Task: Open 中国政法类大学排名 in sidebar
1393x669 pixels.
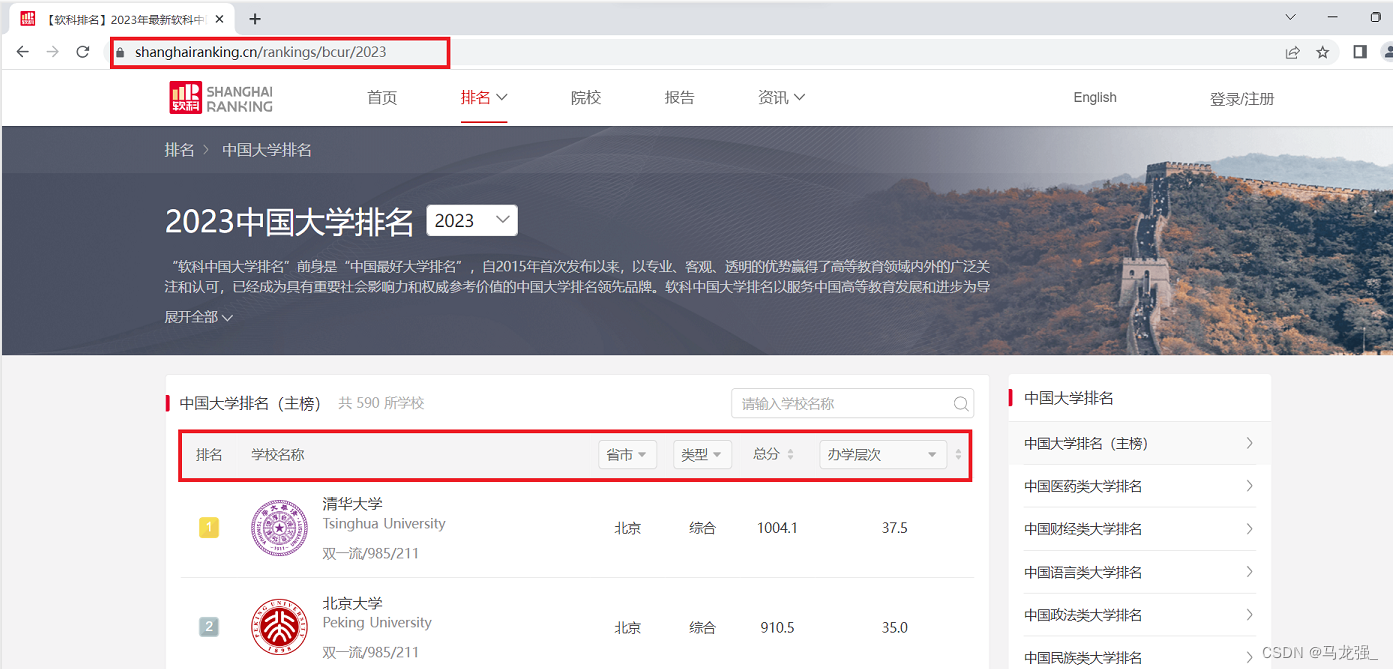Action: coord(1139,615)
